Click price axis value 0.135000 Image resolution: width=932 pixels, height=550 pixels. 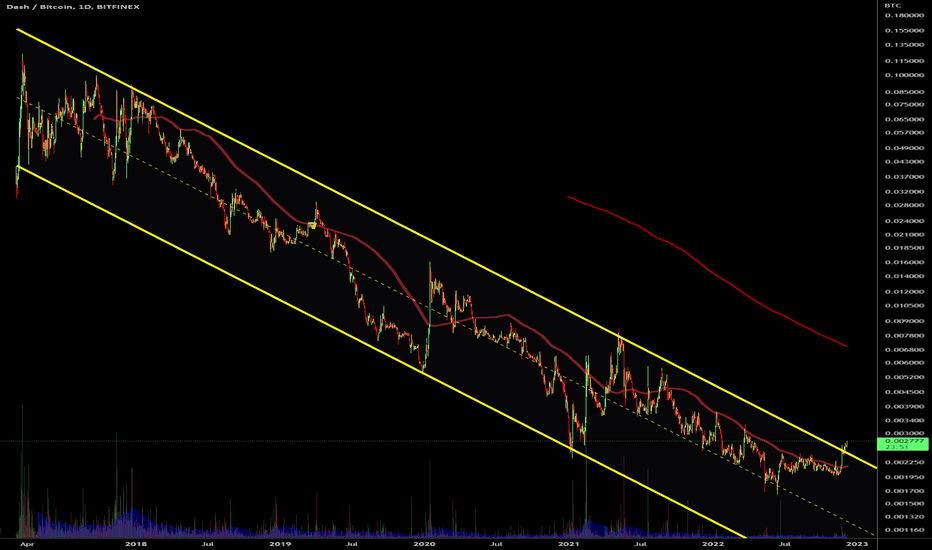pos(904,45)
